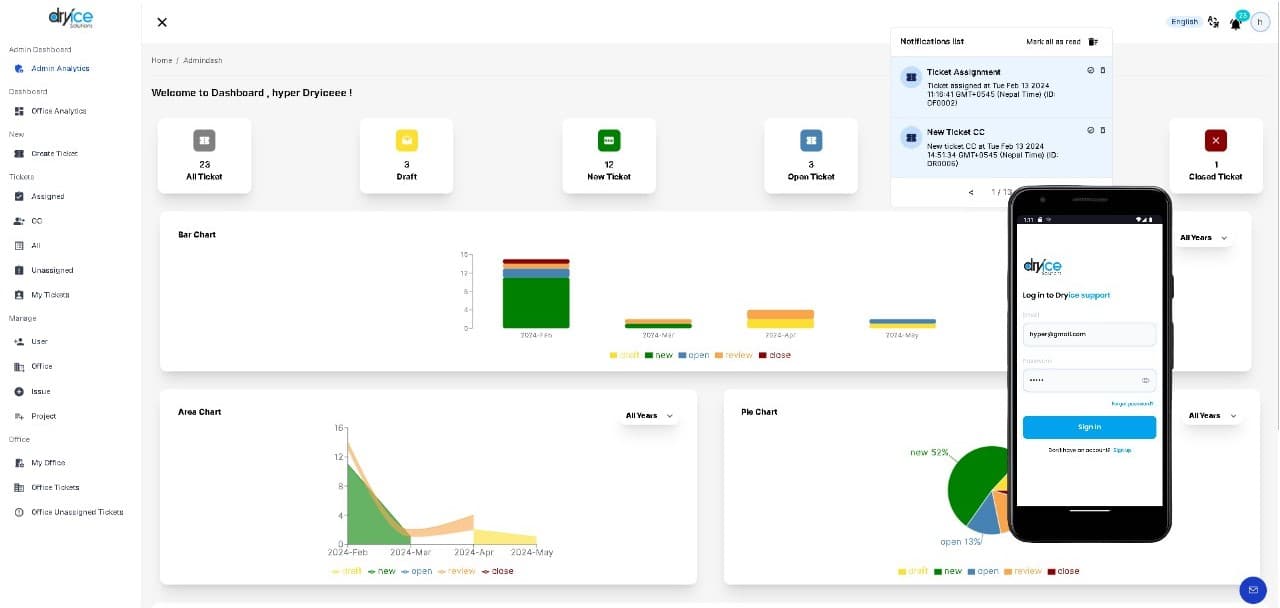1280x608 pixels.
Task: Close the sidebar with X icon
Action: click(162, 22)
